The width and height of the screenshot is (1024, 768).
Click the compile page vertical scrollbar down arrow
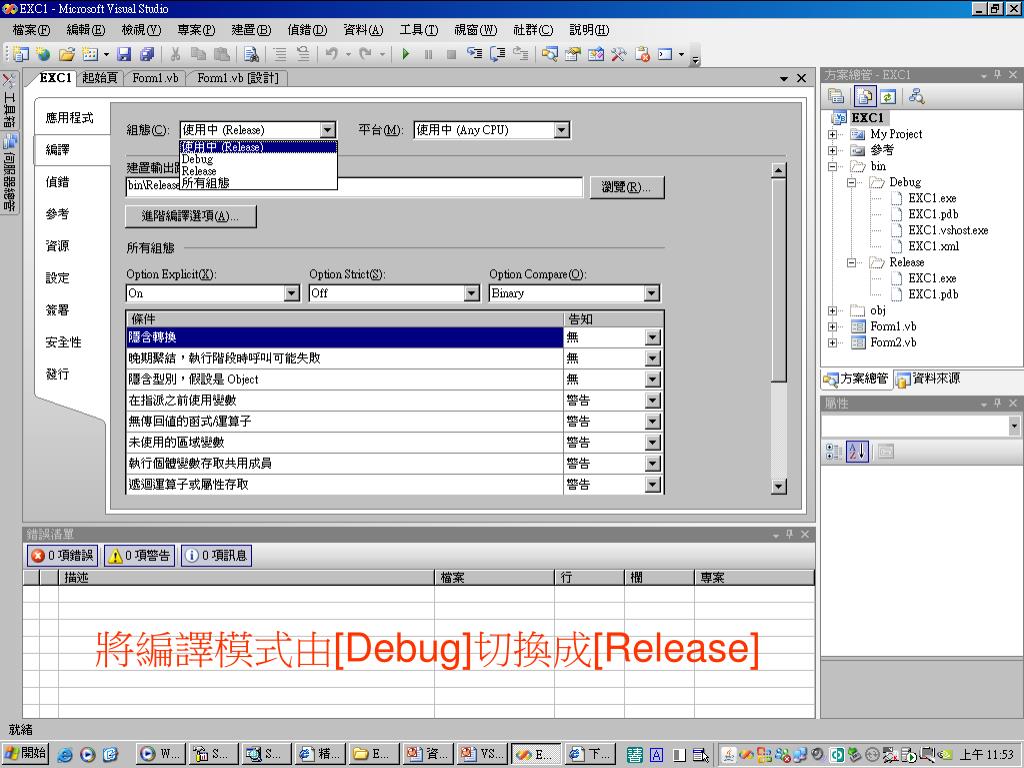click(778, 487)
